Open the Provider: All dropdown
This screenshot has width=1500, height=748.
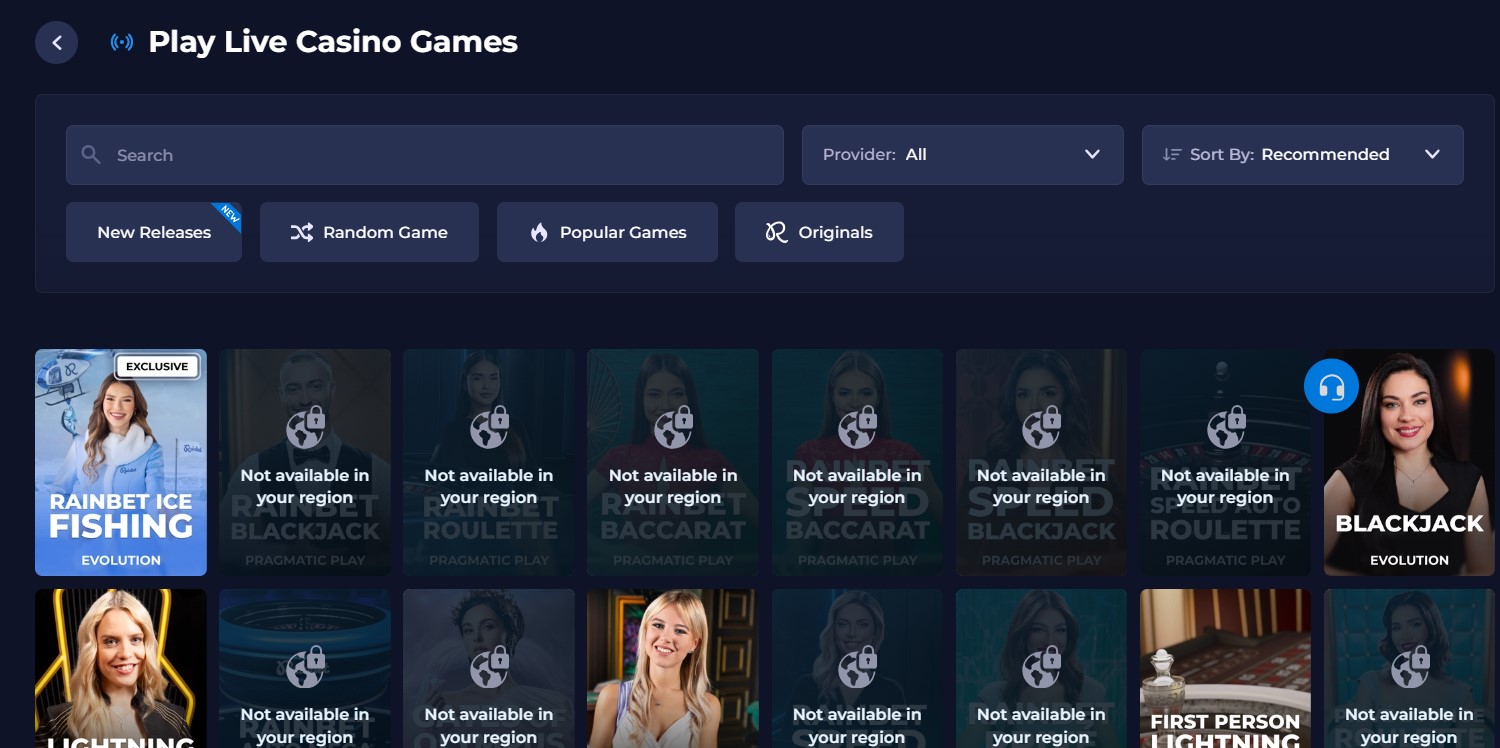coord(962,155)
